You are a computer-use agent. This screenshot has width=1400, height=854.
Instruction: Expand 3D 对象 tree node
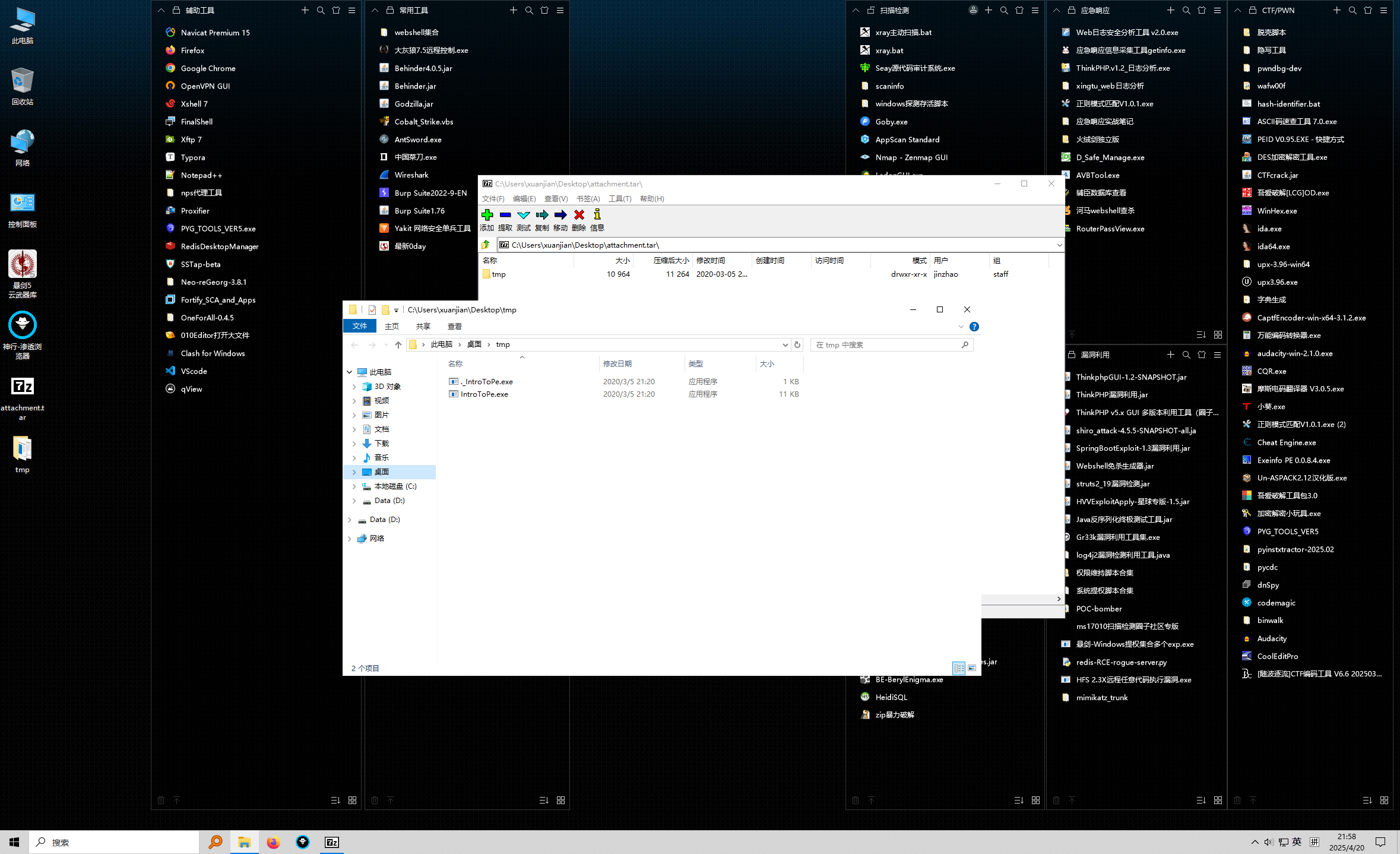point(354,386)
